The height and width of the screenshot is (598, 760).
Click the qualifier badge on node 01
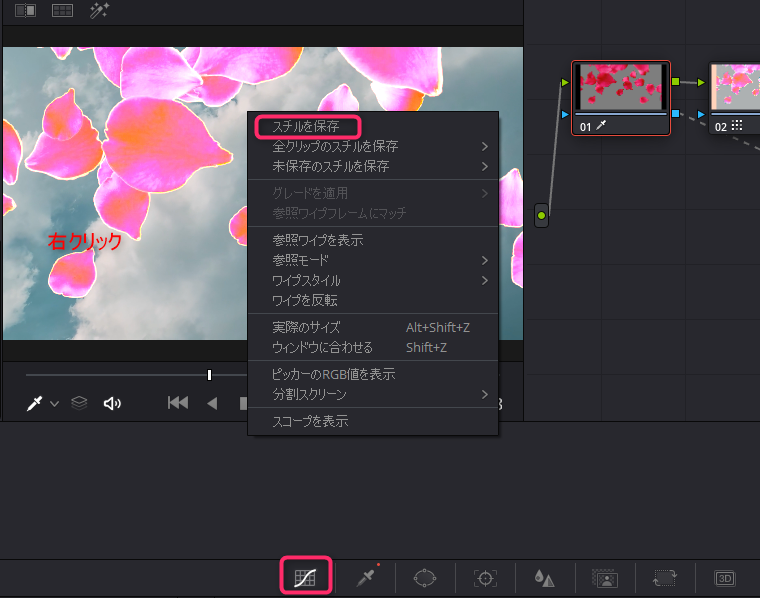601,126
